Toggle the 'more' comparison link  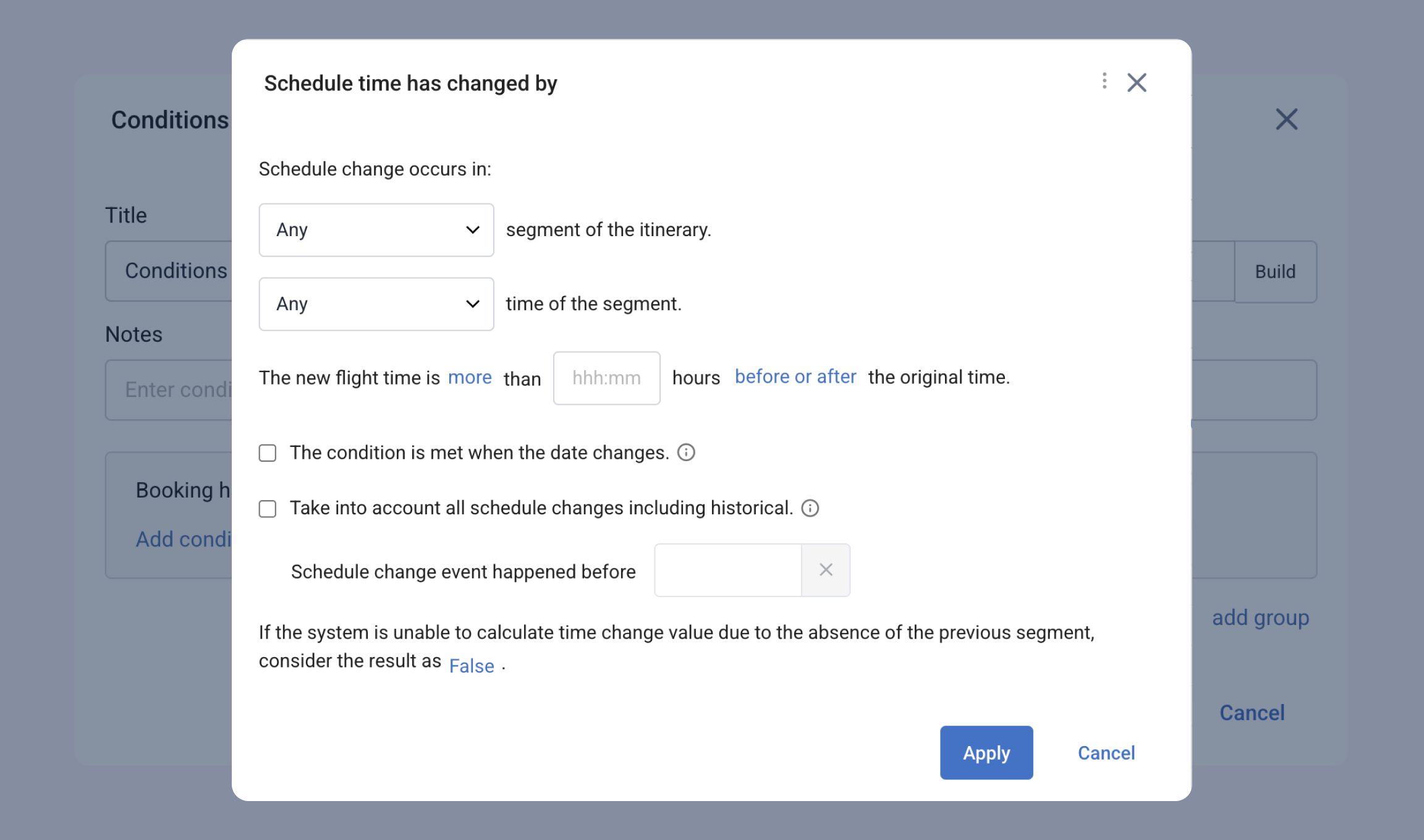[x=470, y=377]
